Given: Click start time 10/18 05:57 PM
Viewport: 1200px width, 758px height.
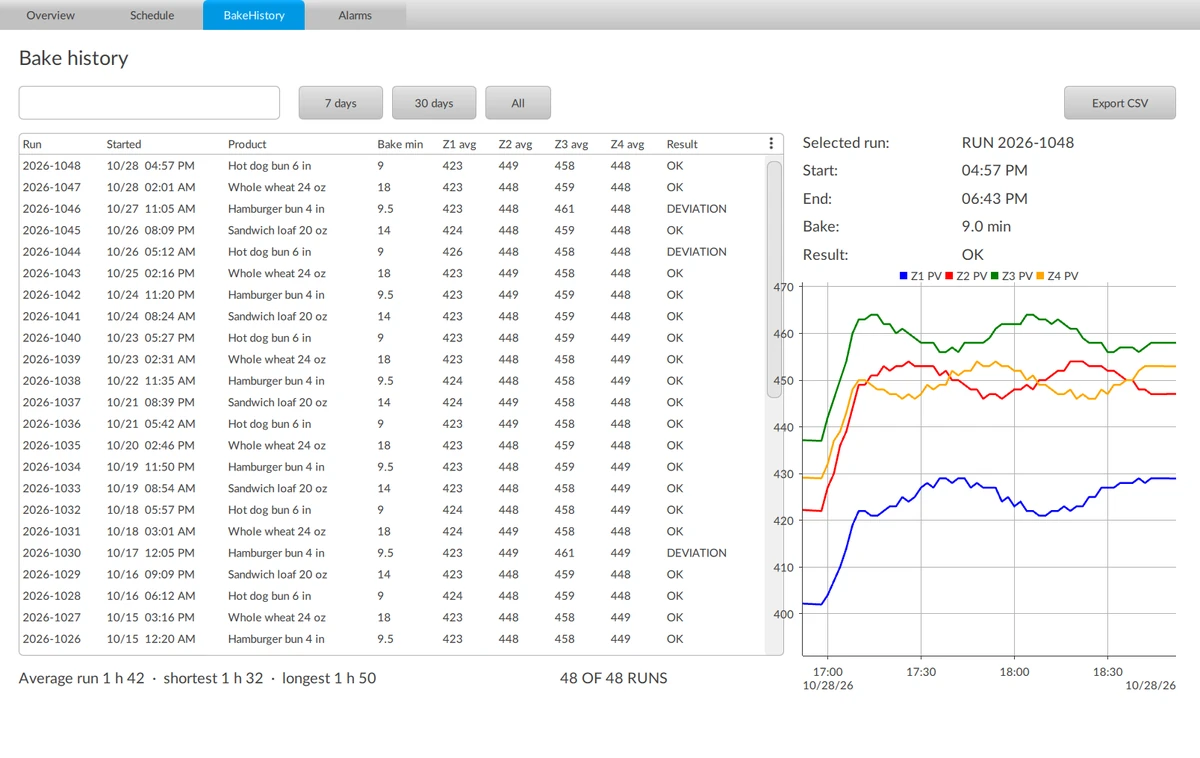Looking at the screenshot, I should (x=151, y=510).
